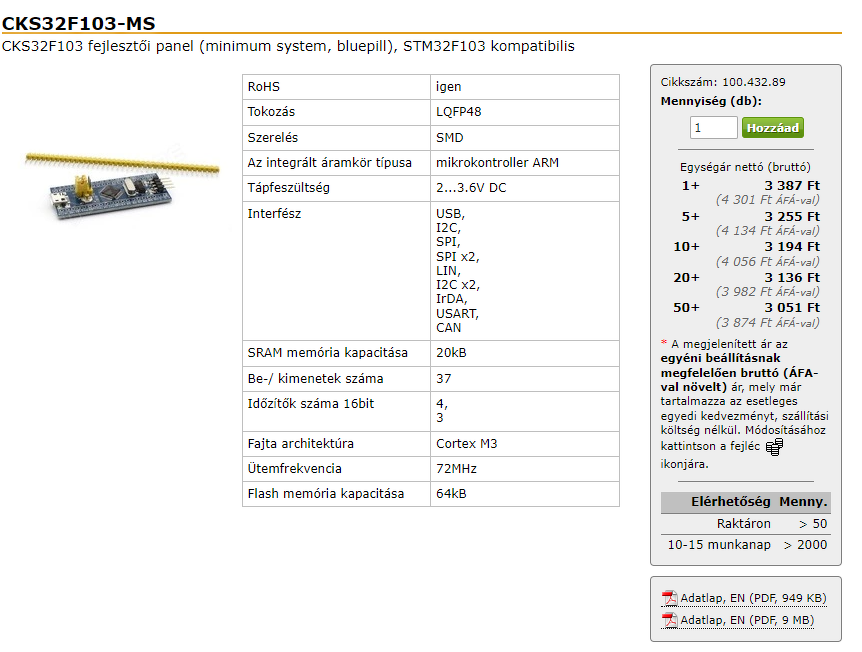Click the '> 50' stock quantity
The width and height of the screenshot is (862, 652).
[813, 524]
